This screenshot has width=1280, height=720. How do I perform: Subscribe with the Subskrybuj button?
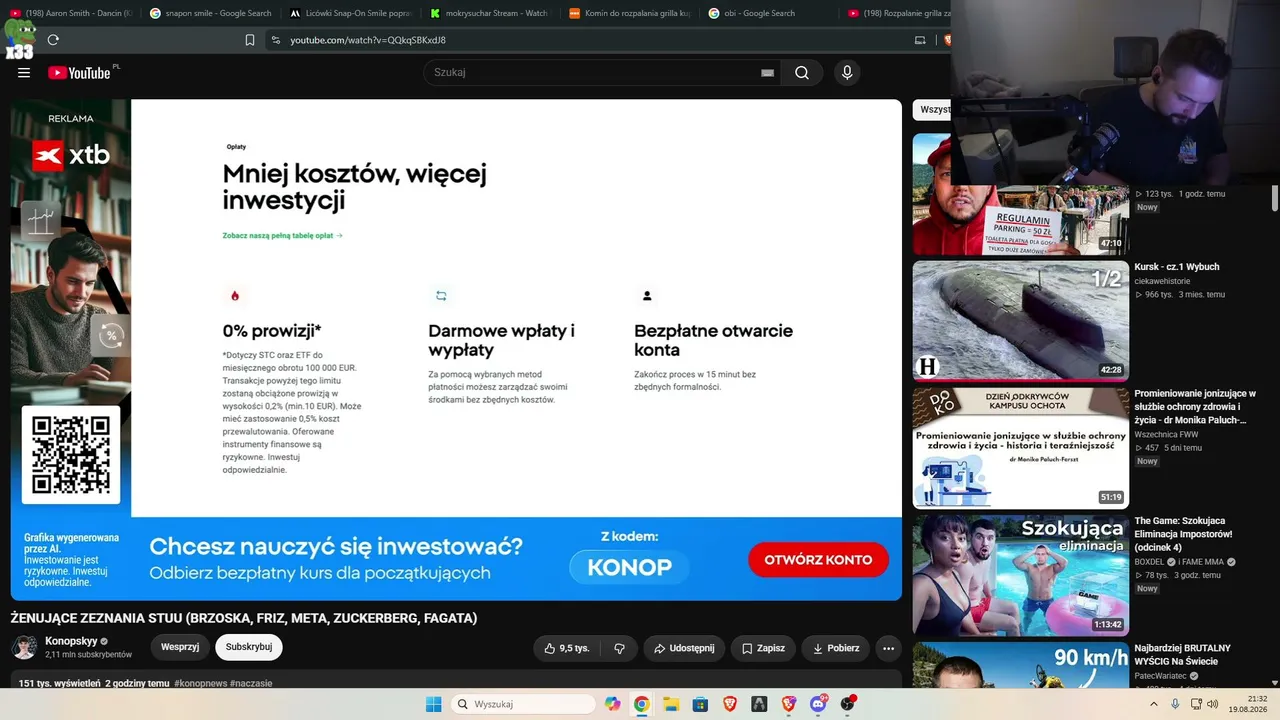click(x=249, y=647)
